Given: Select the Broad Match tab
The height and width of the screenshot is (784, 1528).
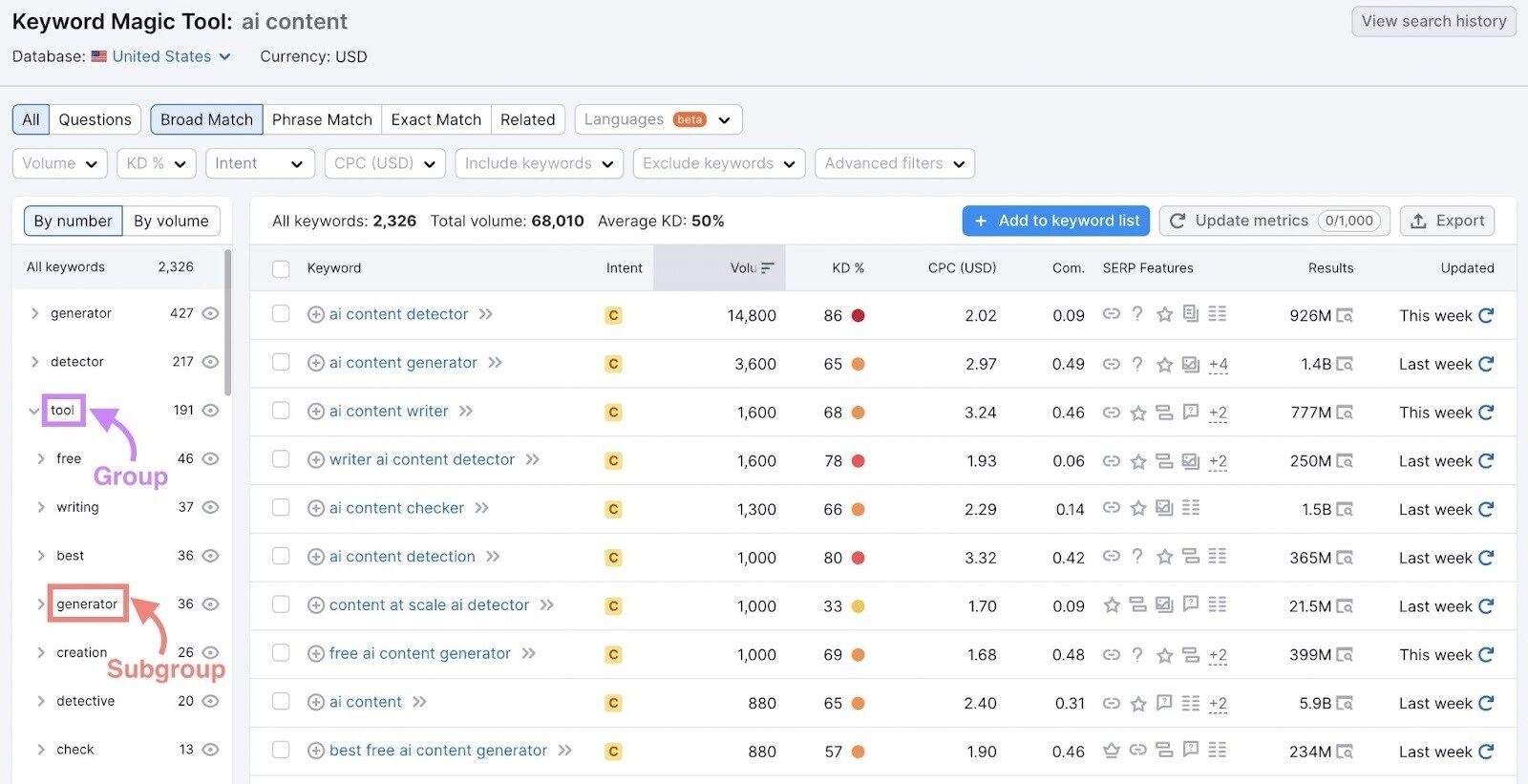Looking at the screenshot, I should tap(206, 119).
